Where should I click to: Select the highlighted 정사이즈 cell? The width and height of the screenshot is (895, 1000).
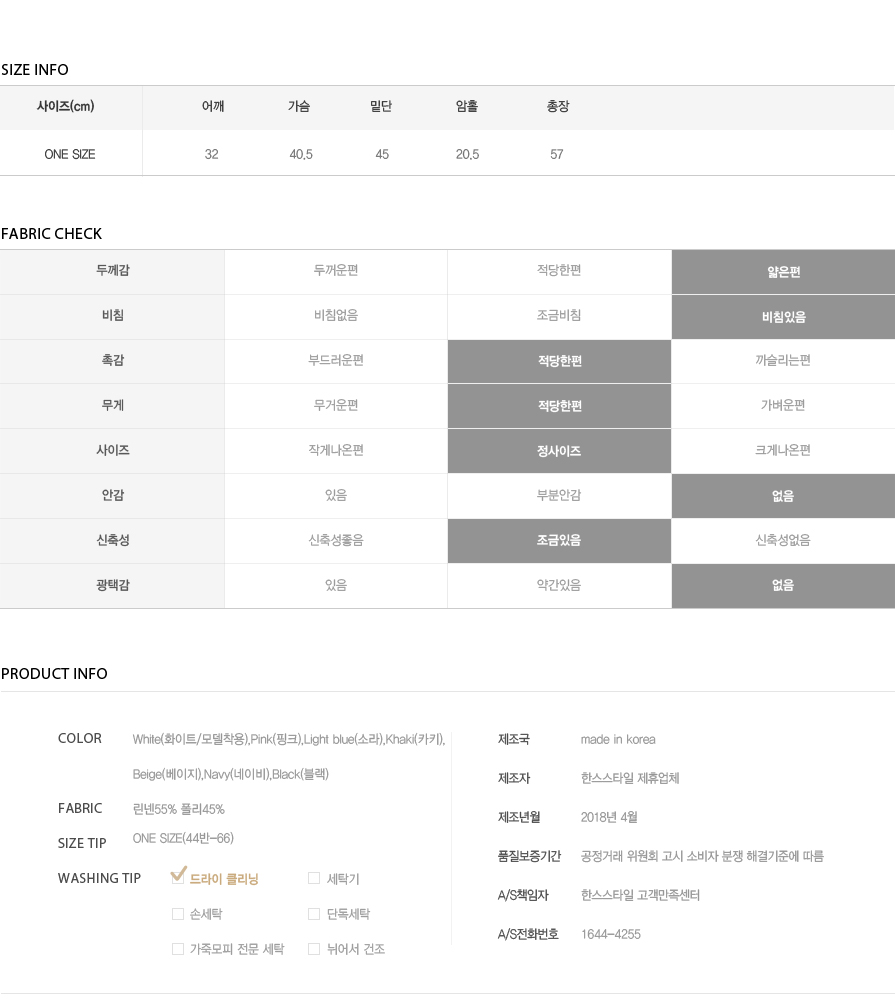tap(559, 451)
